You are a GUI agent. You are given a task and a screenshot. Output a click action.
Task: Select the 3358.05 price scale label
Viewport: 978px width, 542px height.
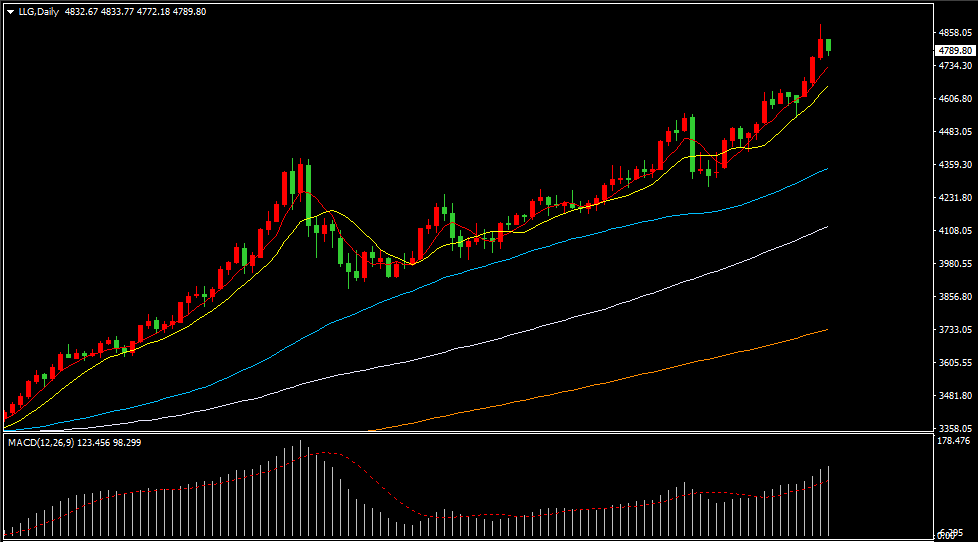[x=955, y=428]
